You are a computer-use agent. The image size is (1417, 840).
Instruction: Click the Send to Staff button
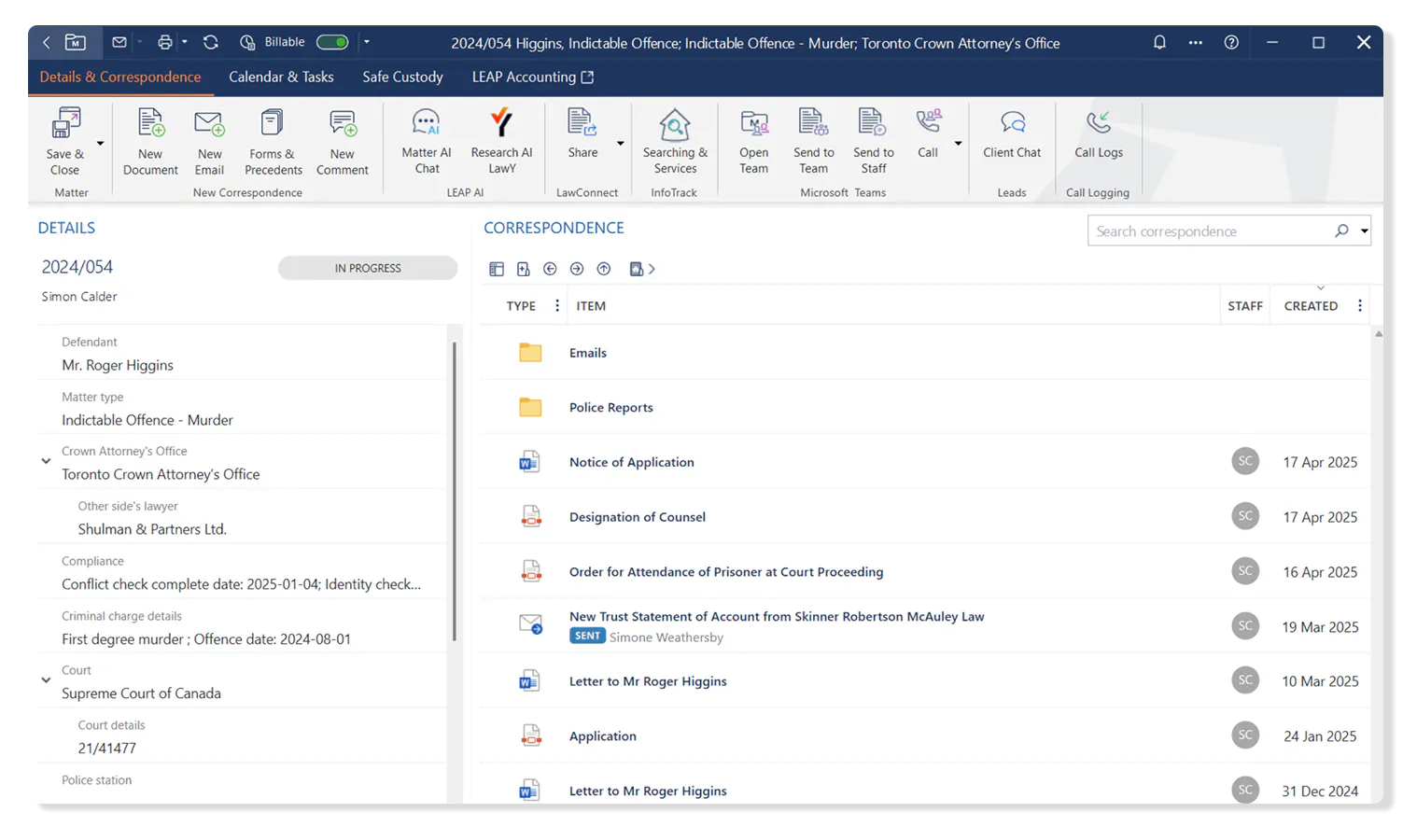click(x=874, y=141)
